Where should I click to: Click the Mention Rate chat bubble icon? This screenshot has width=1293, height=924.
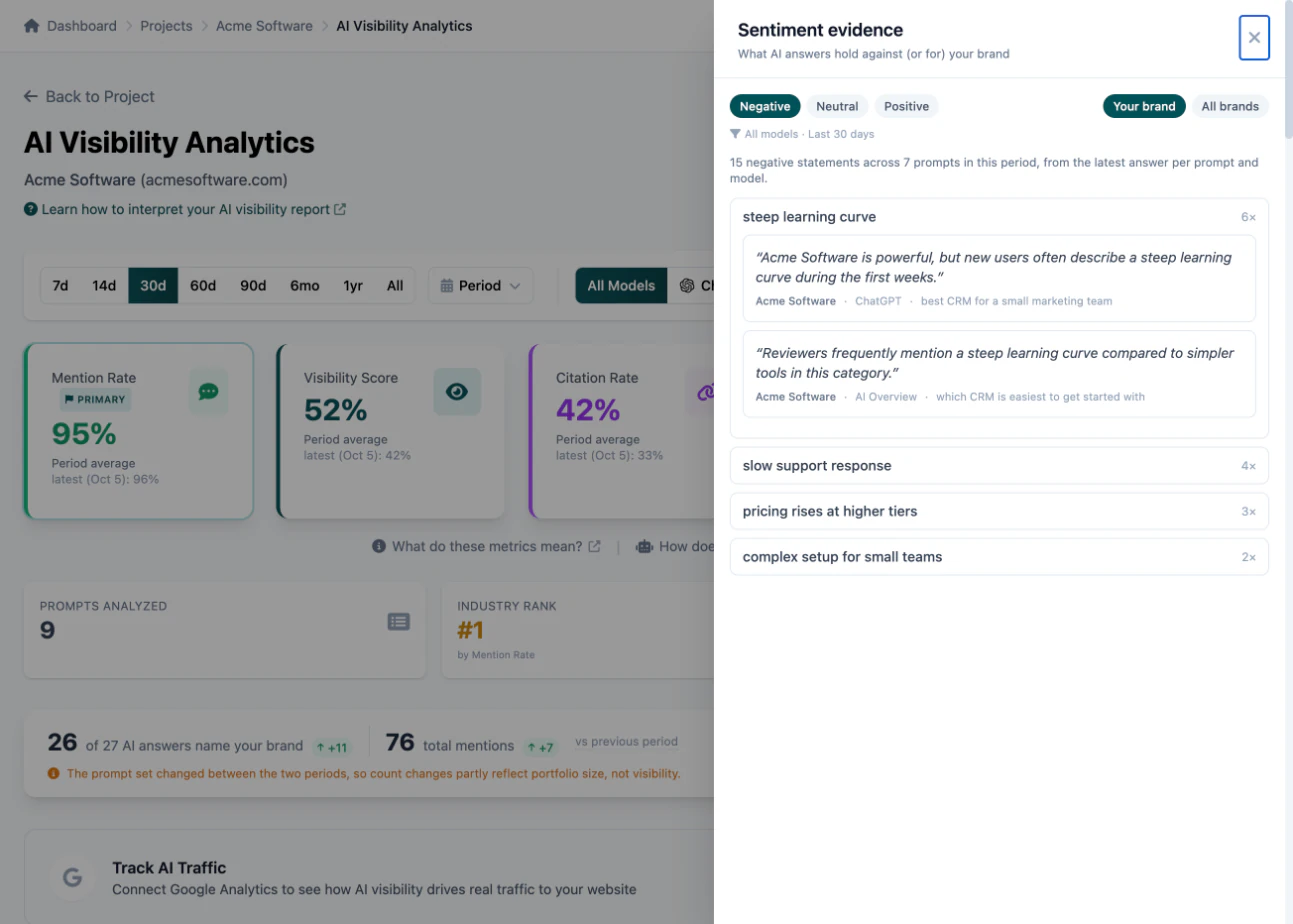(x=208, y=392)
